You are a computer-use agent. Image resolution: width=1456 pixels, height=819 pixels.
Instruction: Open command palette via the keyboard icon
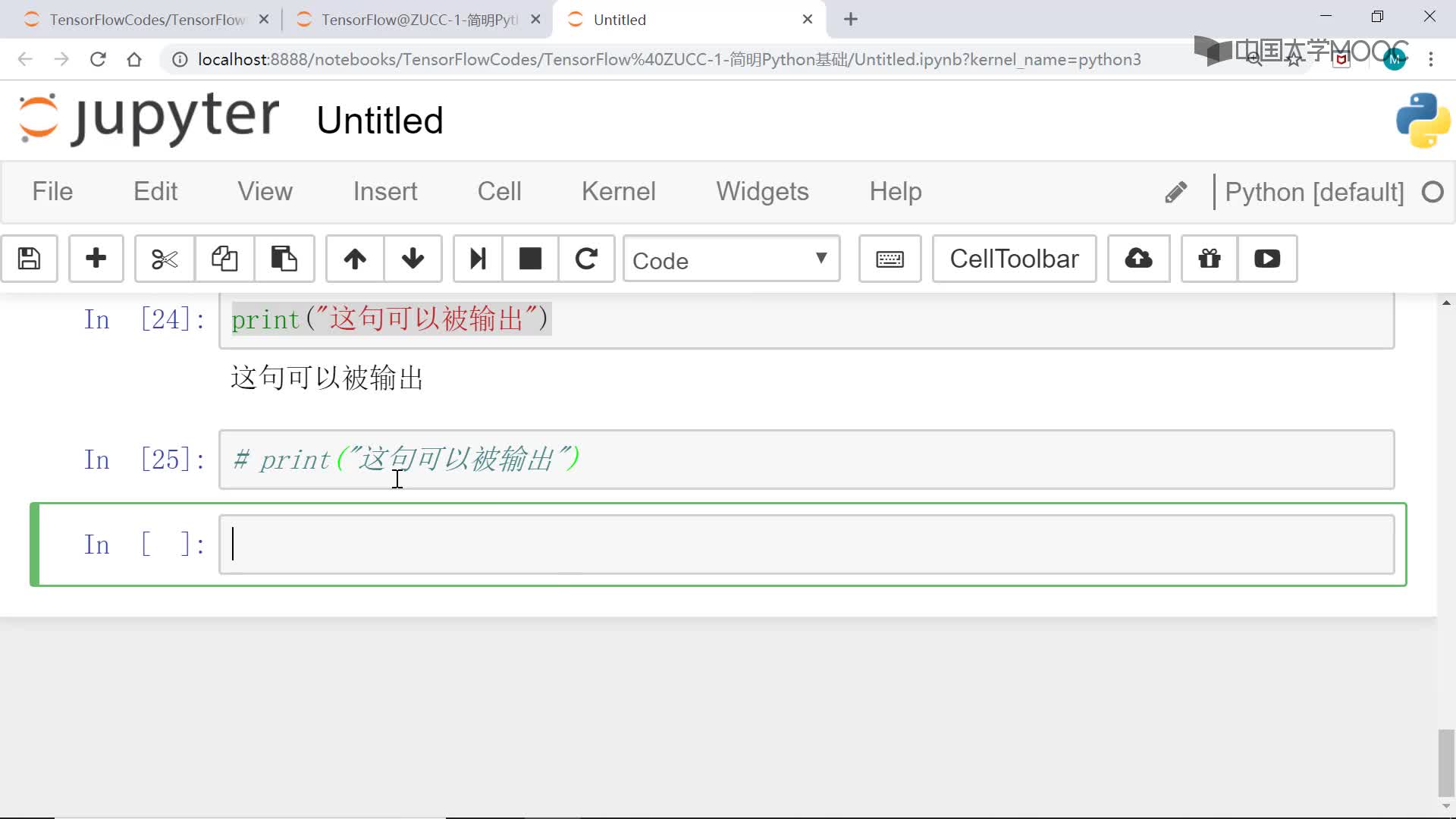(890, 259)
